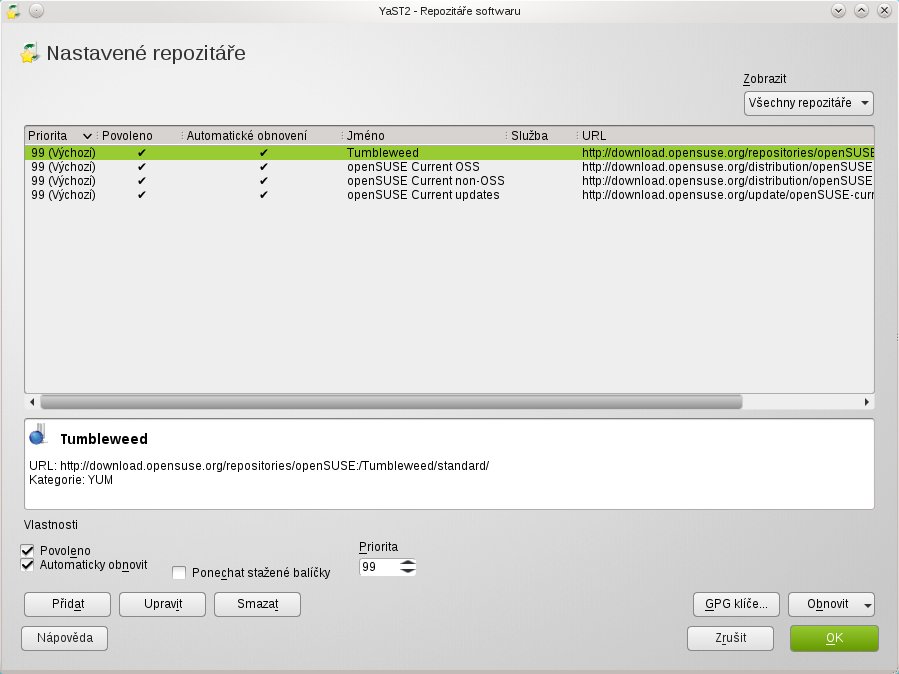Image resolution: width=899 pixels, height=674 pixels.
Task: Select the openSUSE Current OSS repository name
Action: [413, 167]
